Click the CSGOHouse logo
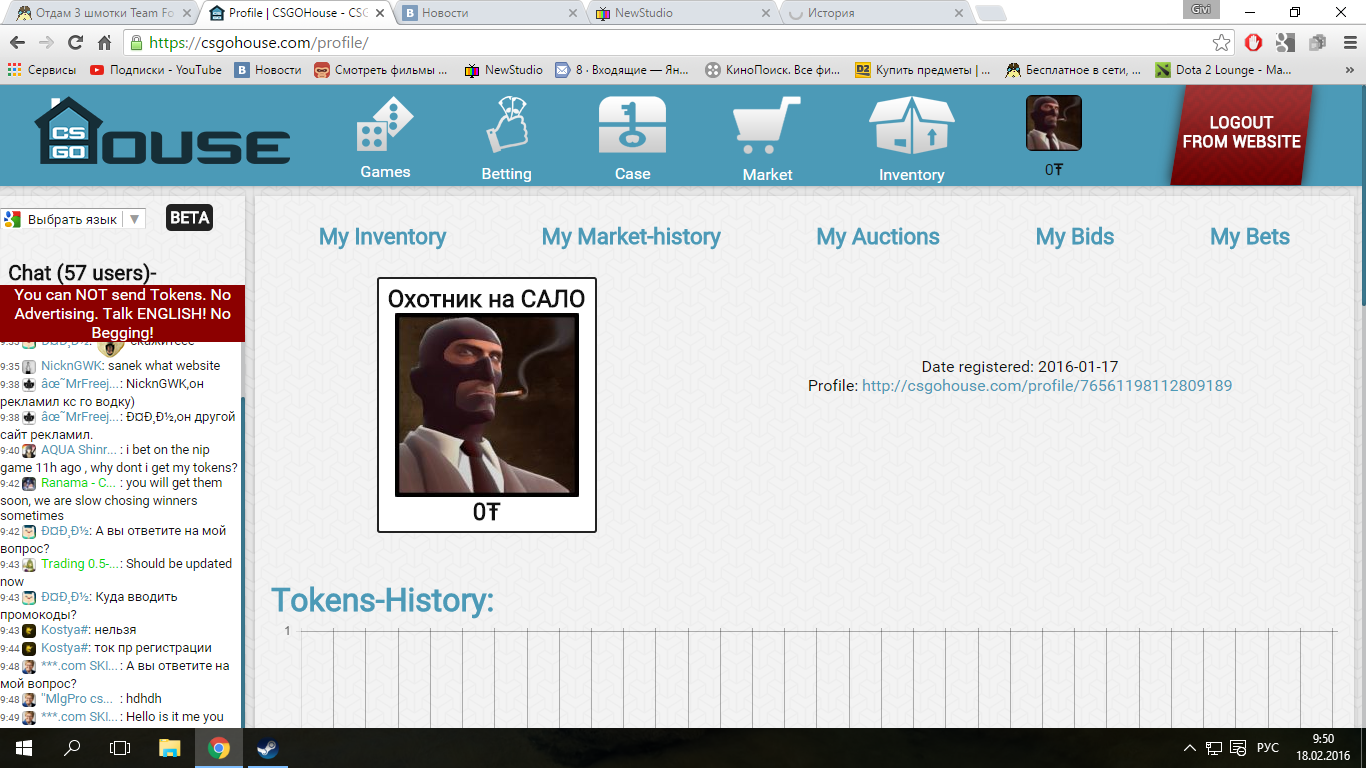Screen dimensions: 1366x768 point(163,131)
